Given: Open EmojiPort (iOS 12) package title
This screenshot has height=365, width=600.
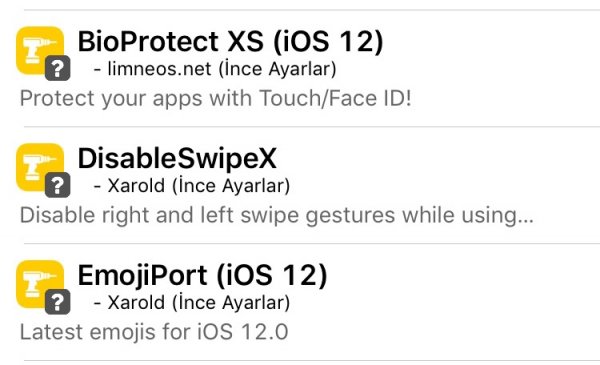Looking at the screenshot, I should [x=202, y=275].
